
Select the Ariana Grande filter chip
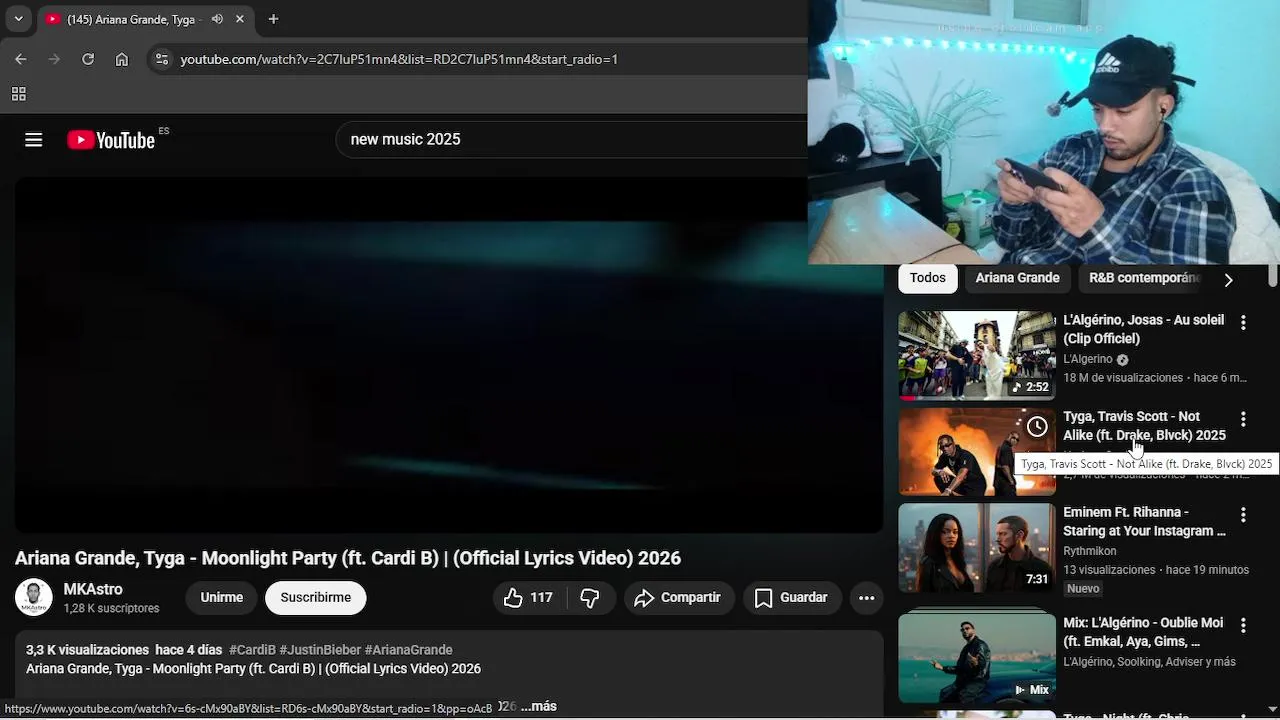pyautogui.click(x=1017, y=278)
